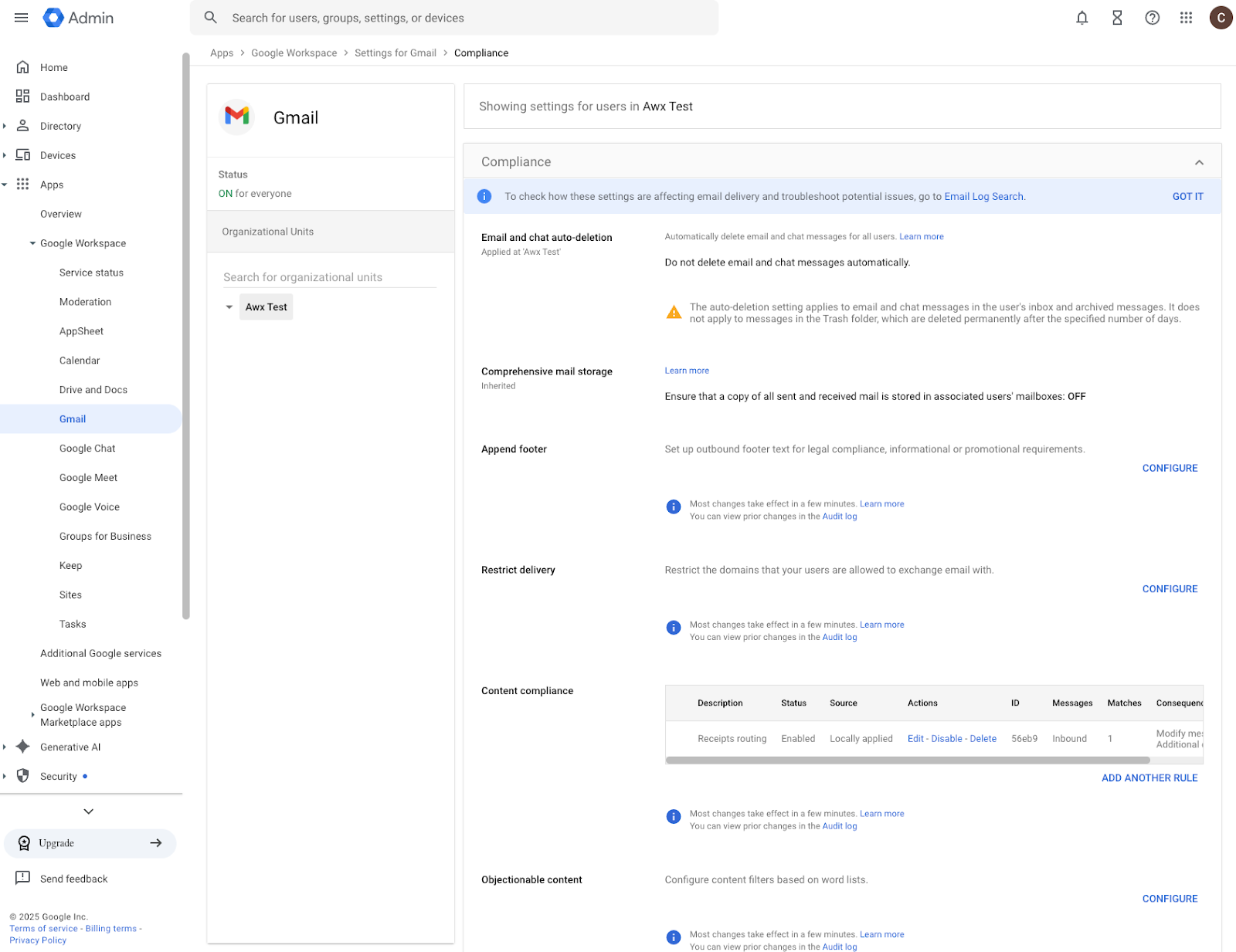This screenshot has width=1236, height=952.
Task: Click the Apps grid icon in sidebar
Action: [23, 185]
